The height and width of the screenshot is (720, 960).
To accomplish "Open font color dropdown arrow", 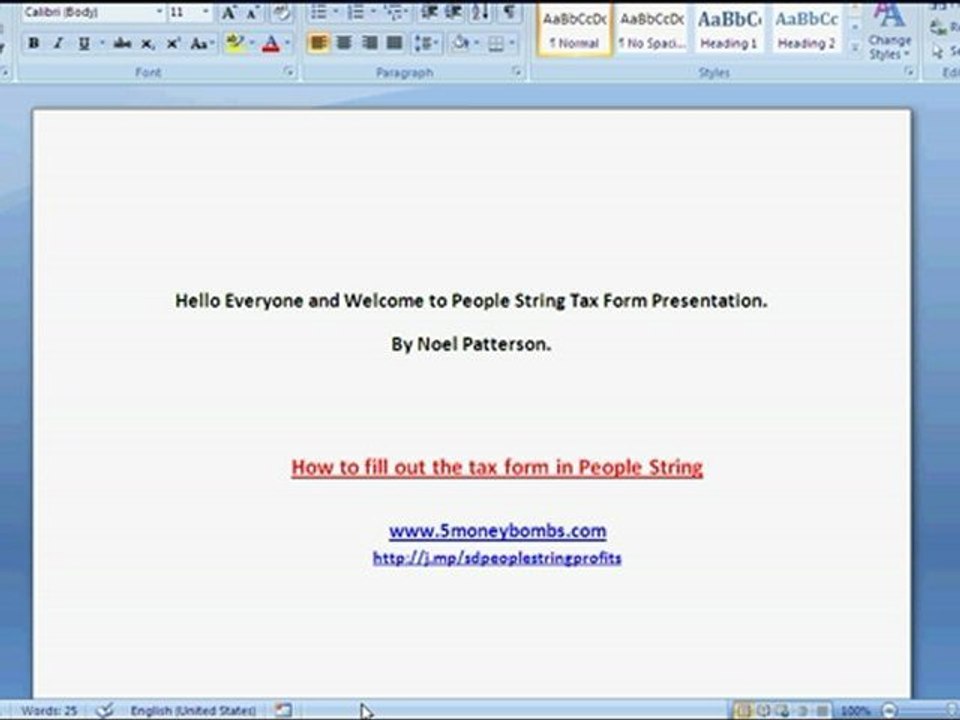I will tap(287, 43).
